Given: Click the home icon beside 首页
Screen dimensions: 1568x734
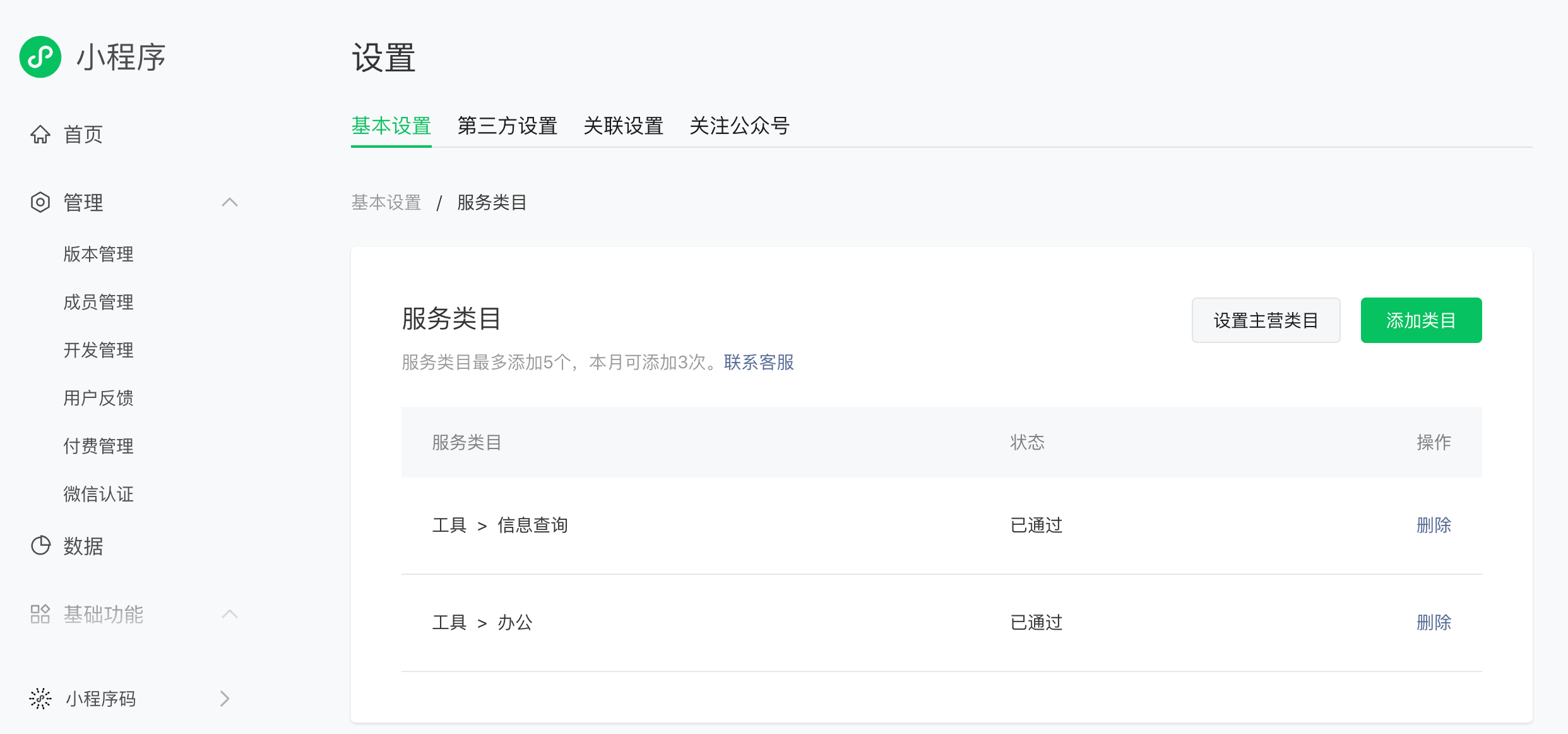Looking at the screenshot, I should (40, 135).
